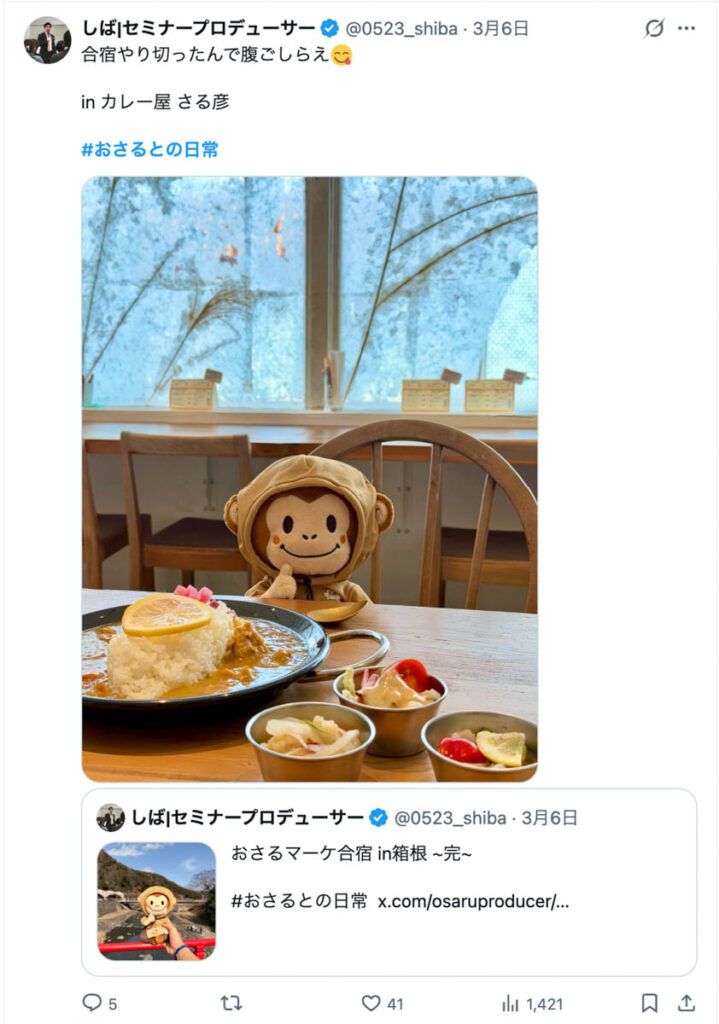Click the repost arrows icon
Image resolution: width=719 pixels, height=1024 pixels.
tap(231, 1002)
